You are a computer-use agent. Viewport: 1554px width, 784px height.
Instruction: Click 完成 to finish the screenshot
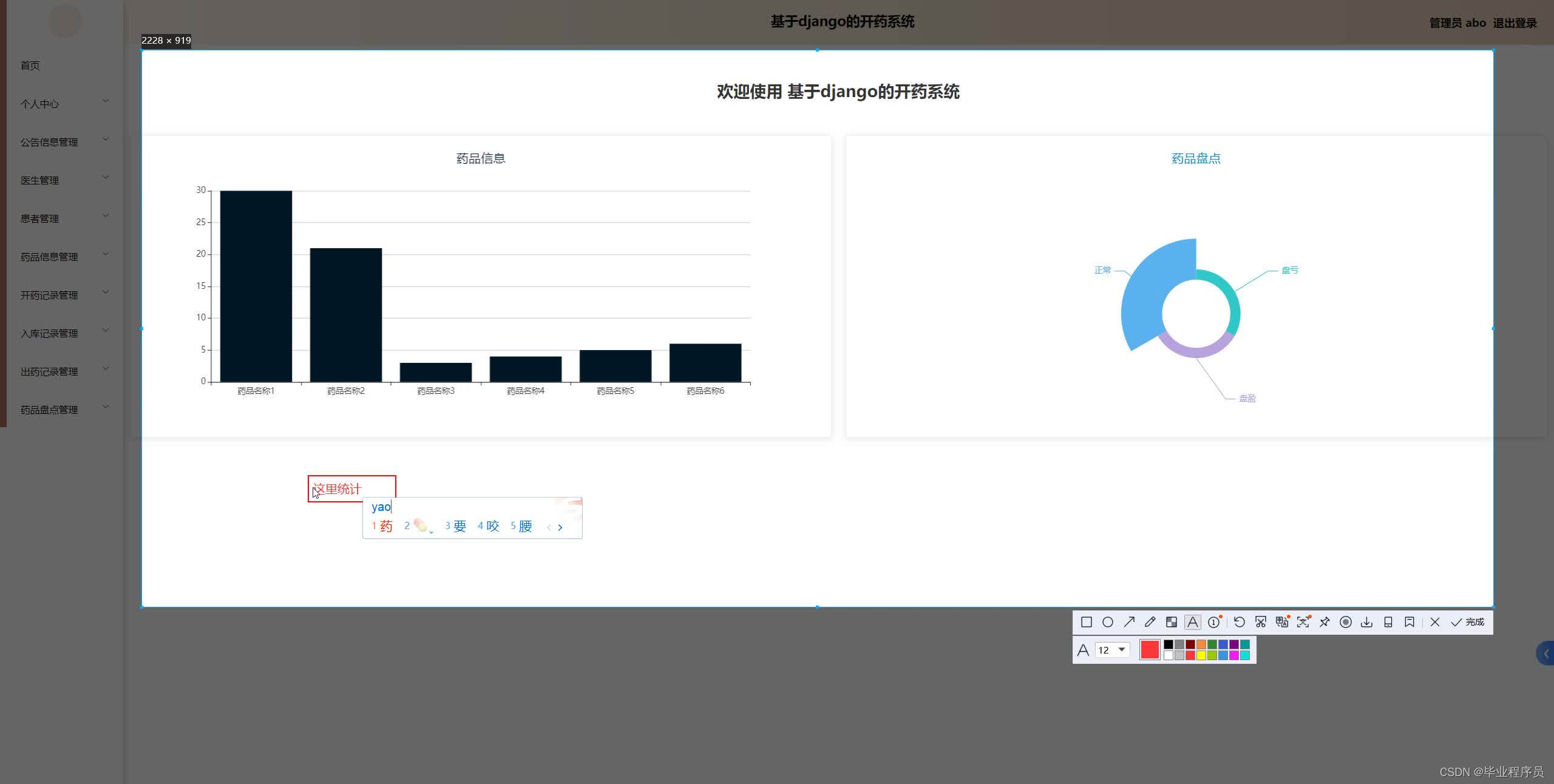[x=1468, y=622]
